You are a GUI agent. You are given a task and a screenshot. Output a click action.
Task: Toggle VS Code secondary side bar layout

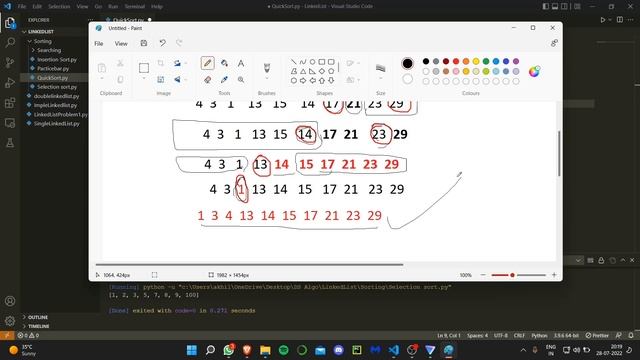[x=564, y=7]
